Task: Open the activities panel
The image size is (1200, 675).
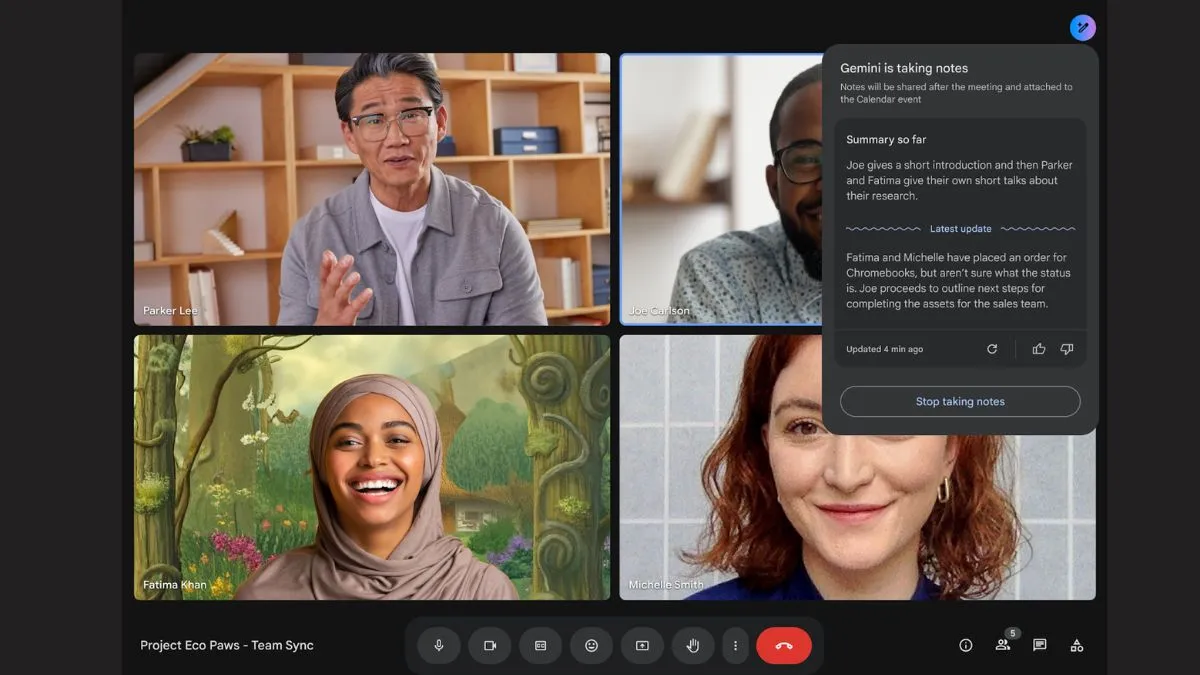Action: (1076, 645)
